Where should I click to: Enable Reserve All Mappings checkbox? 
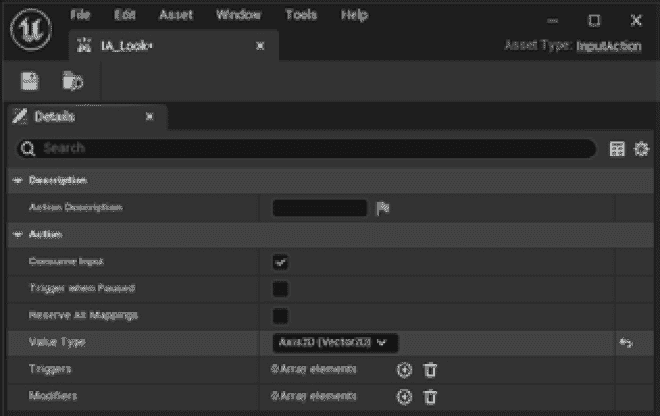(280, 316)
